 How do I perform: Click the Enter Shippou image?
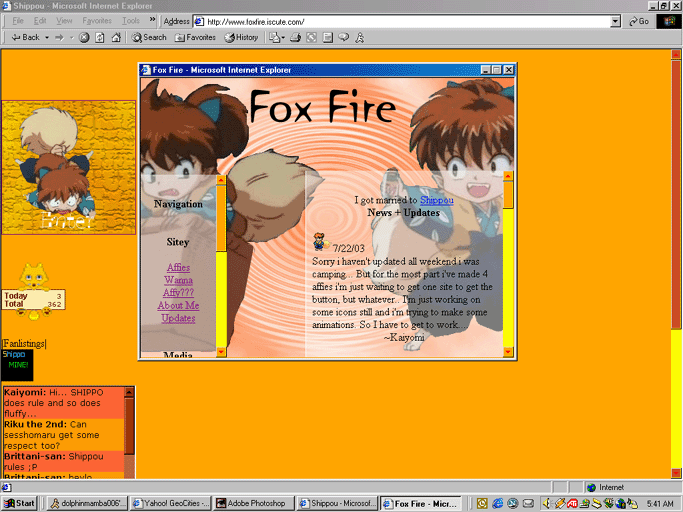(x=68, y=167)
